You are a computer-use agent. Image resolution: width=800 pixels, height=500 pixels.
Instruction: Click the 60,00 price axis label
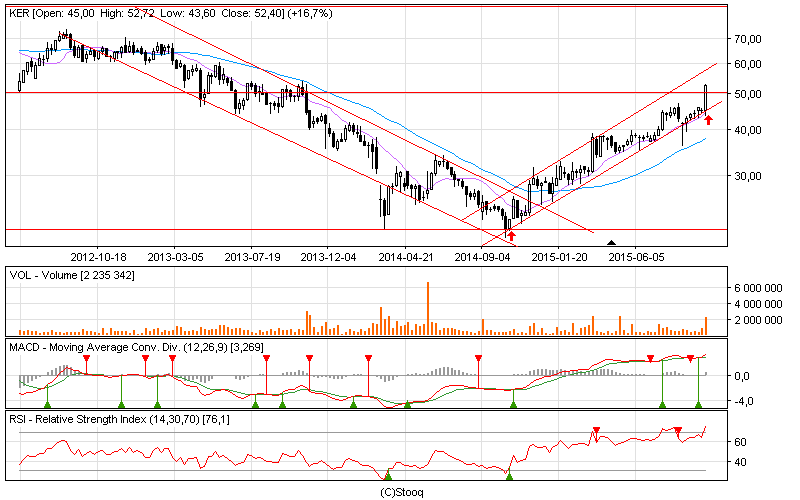748,64
